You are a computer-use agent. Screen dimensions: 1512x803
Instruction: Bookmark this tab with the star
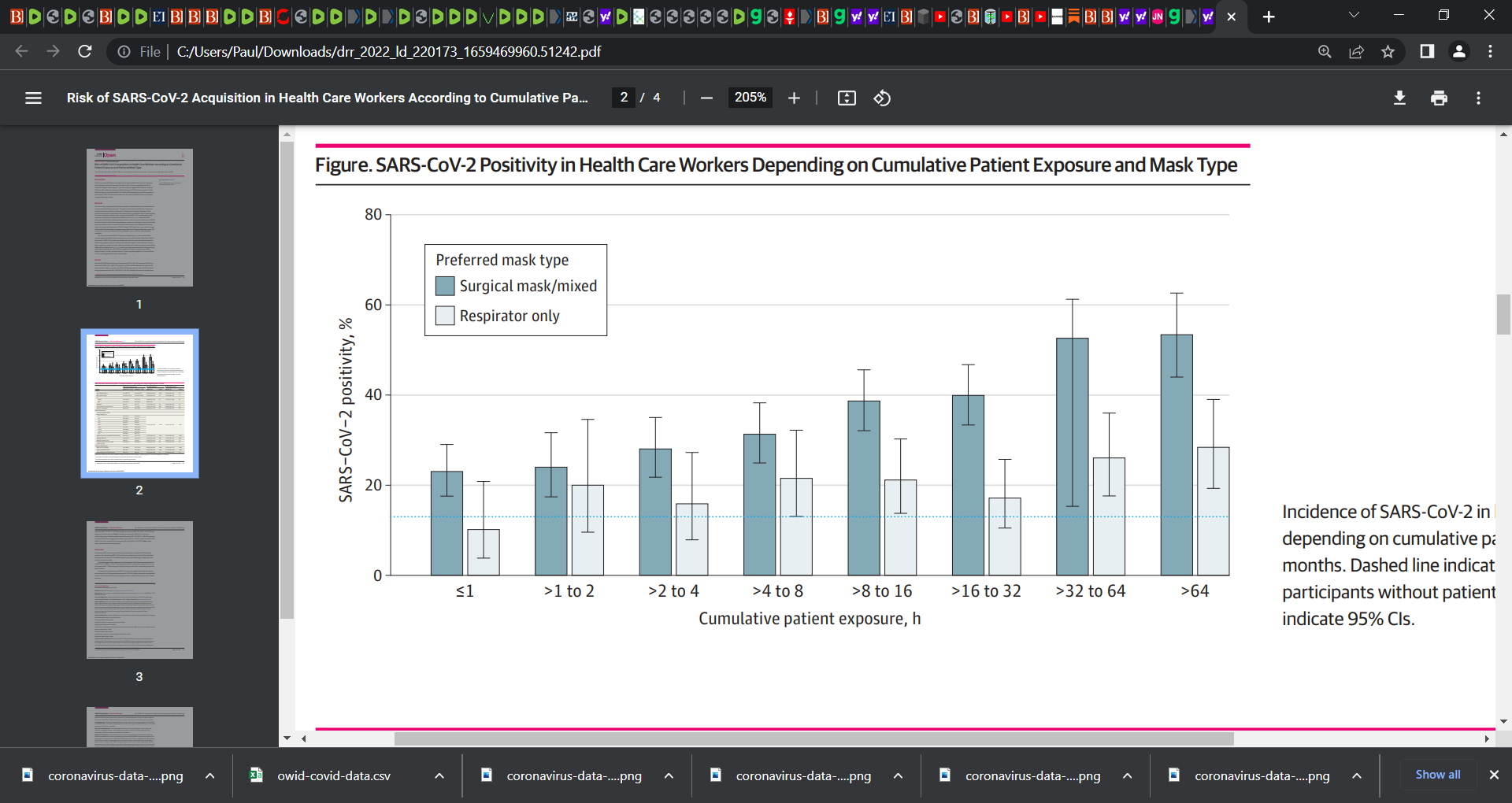click(x=1388, y=52)
